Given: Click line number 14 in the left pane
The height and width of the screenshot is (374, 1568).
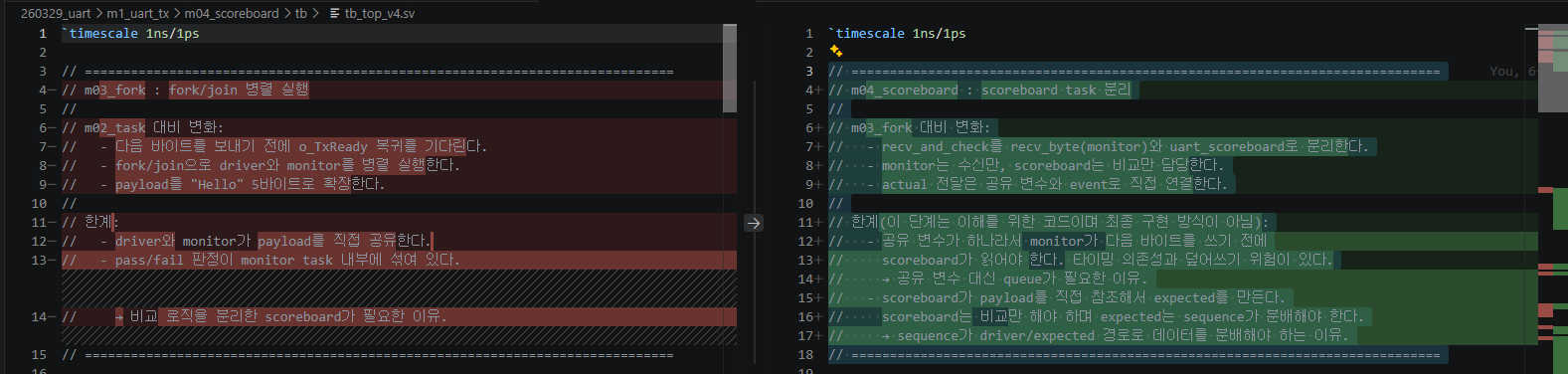Looking at the screenshot, I should [x=39, y=316].
